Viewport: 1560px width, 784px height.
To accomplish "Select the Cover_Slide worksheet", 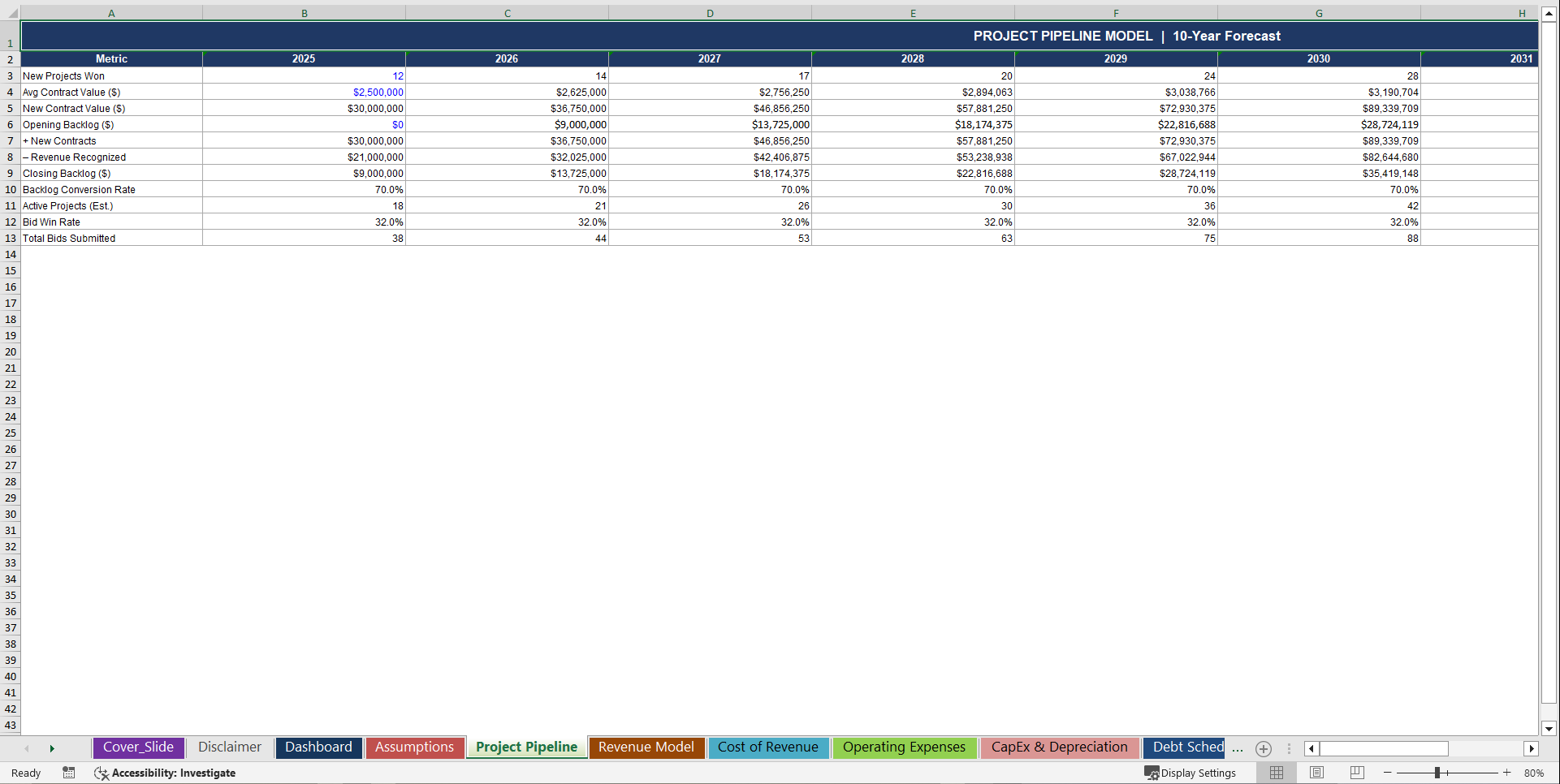I will (138, 747).
